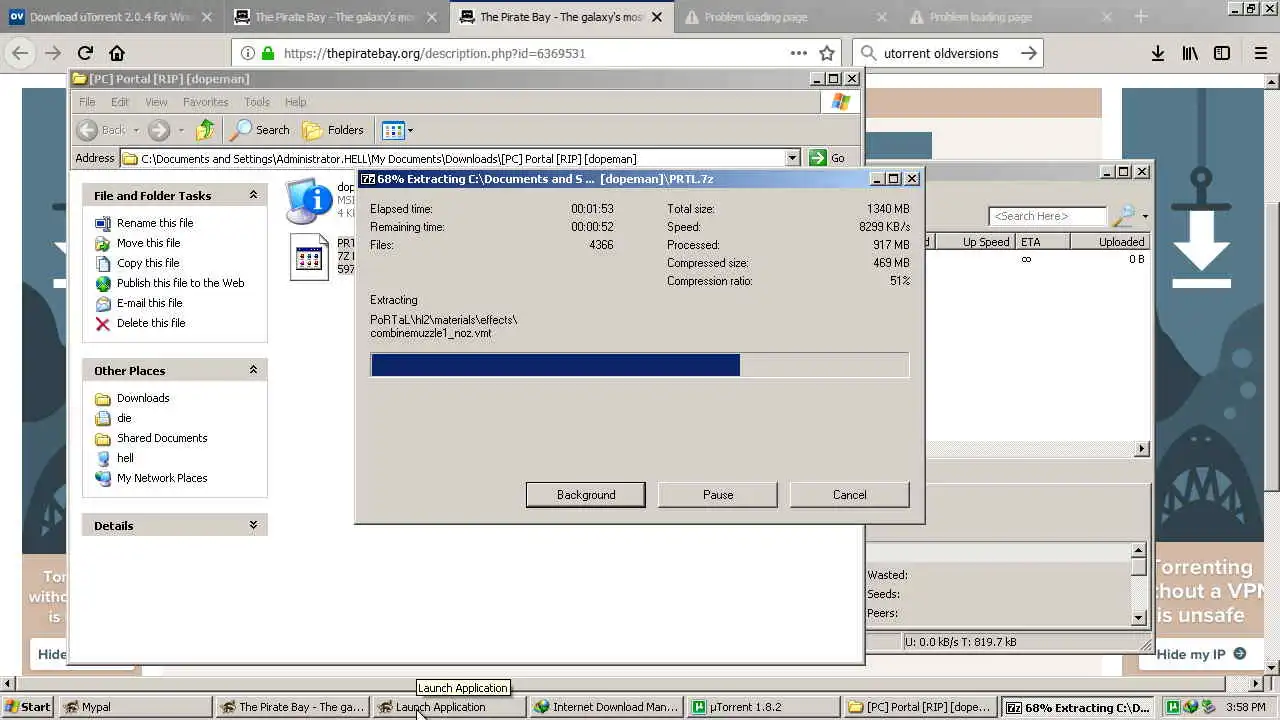Collapse Other Places panel

point(253,370)
